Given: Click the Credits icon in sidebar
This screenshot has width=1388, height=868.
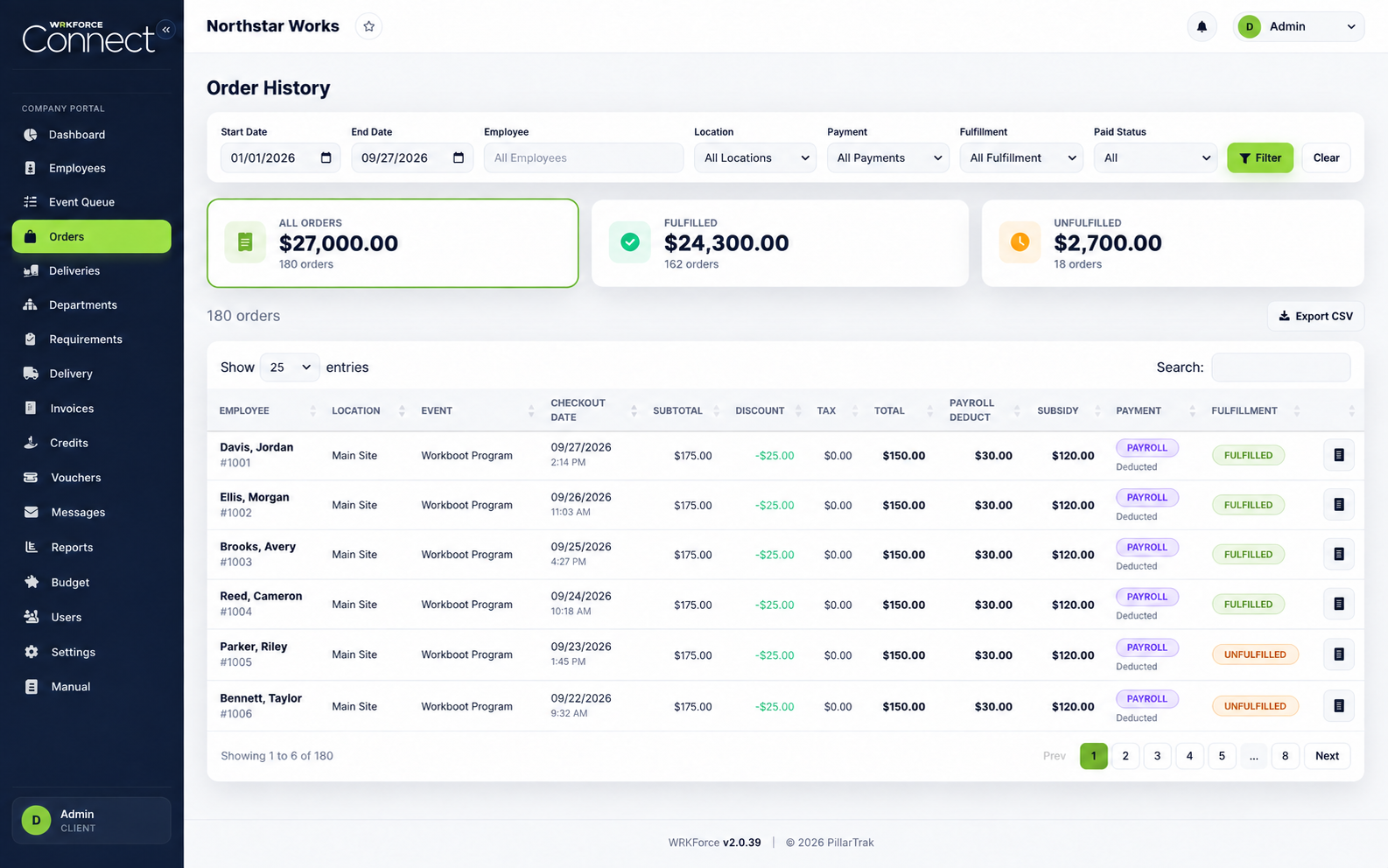Looking at the screenshot, I should (x=31, y=443).
